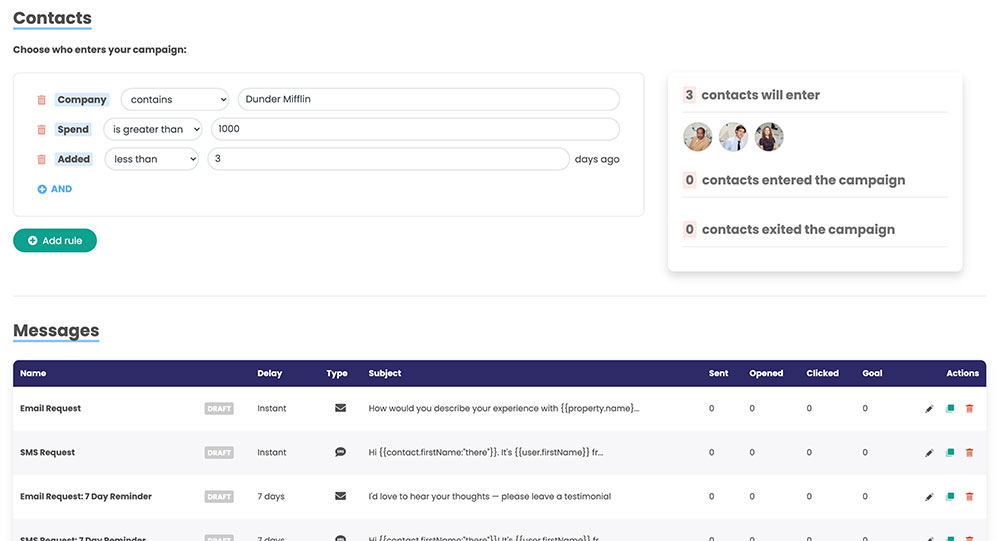Edit the Email Request message with pencil icon
Image resolution: width=1000 pixels, height=541 pixels.
point(929,408)
